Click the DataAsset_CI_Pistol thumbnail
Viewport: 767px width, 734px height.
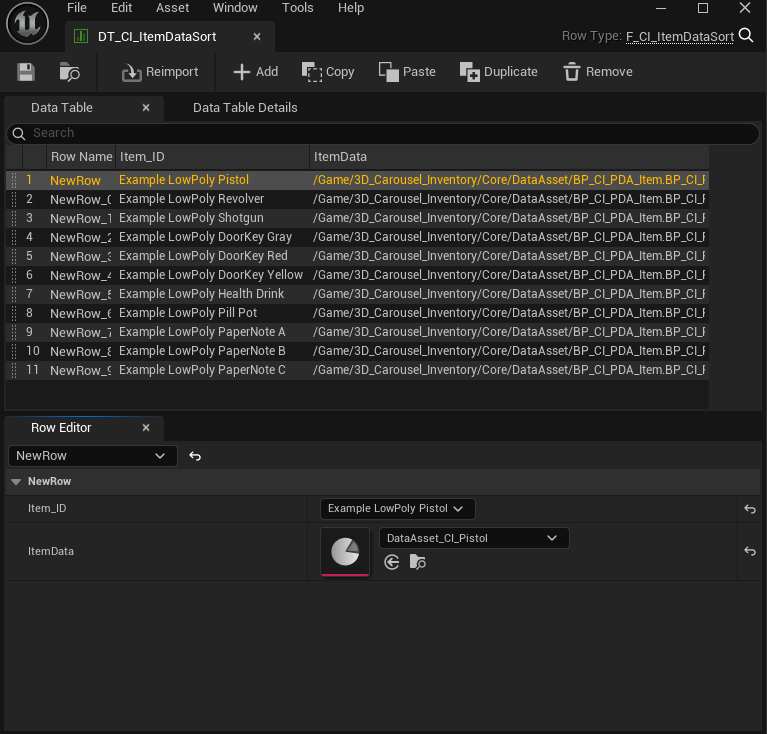(345, 552)
